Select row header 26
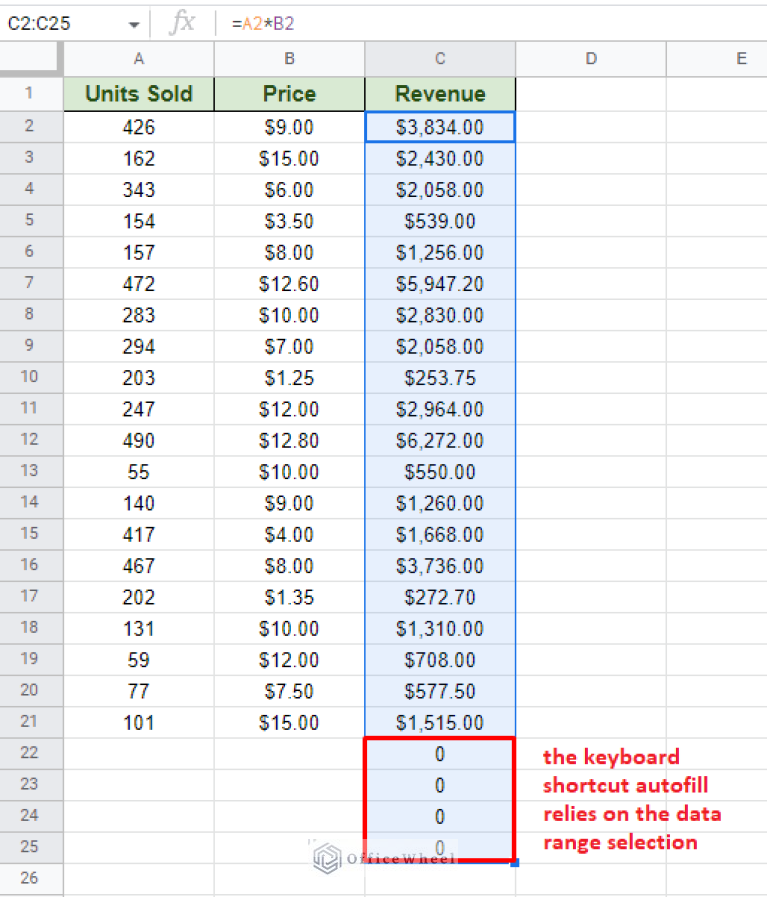767x897 pixels. coord(30,879)
